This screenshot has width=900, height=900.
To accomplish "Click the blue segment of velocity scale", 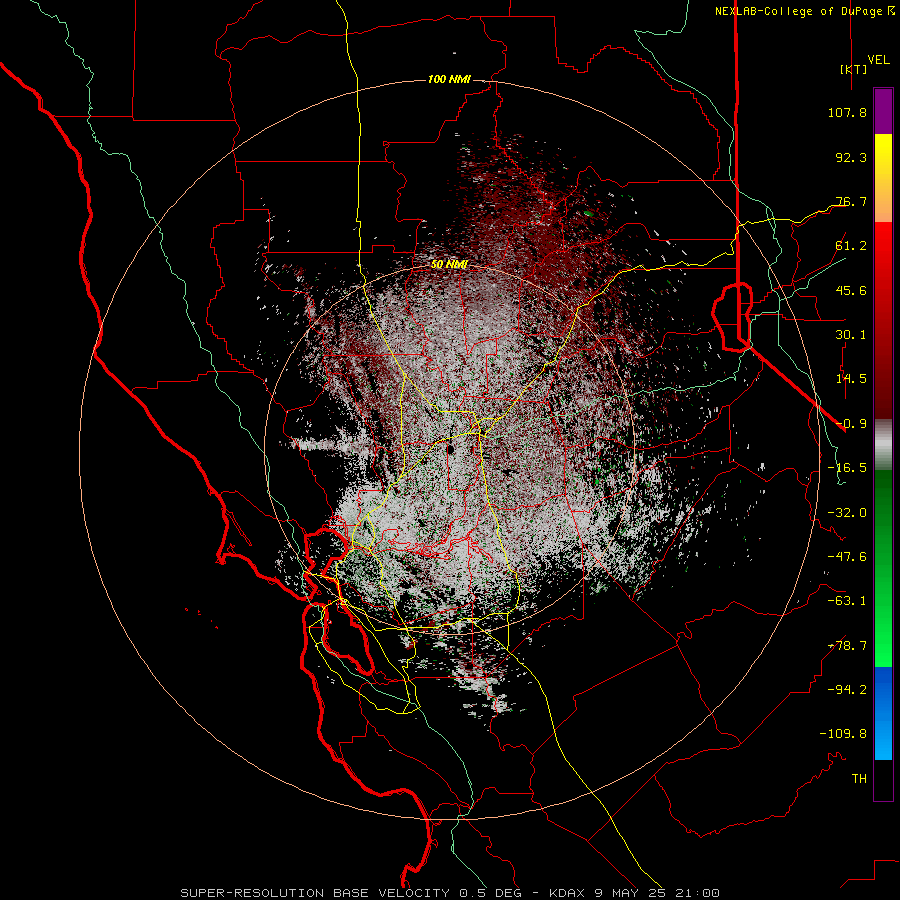I will [883, 713].
